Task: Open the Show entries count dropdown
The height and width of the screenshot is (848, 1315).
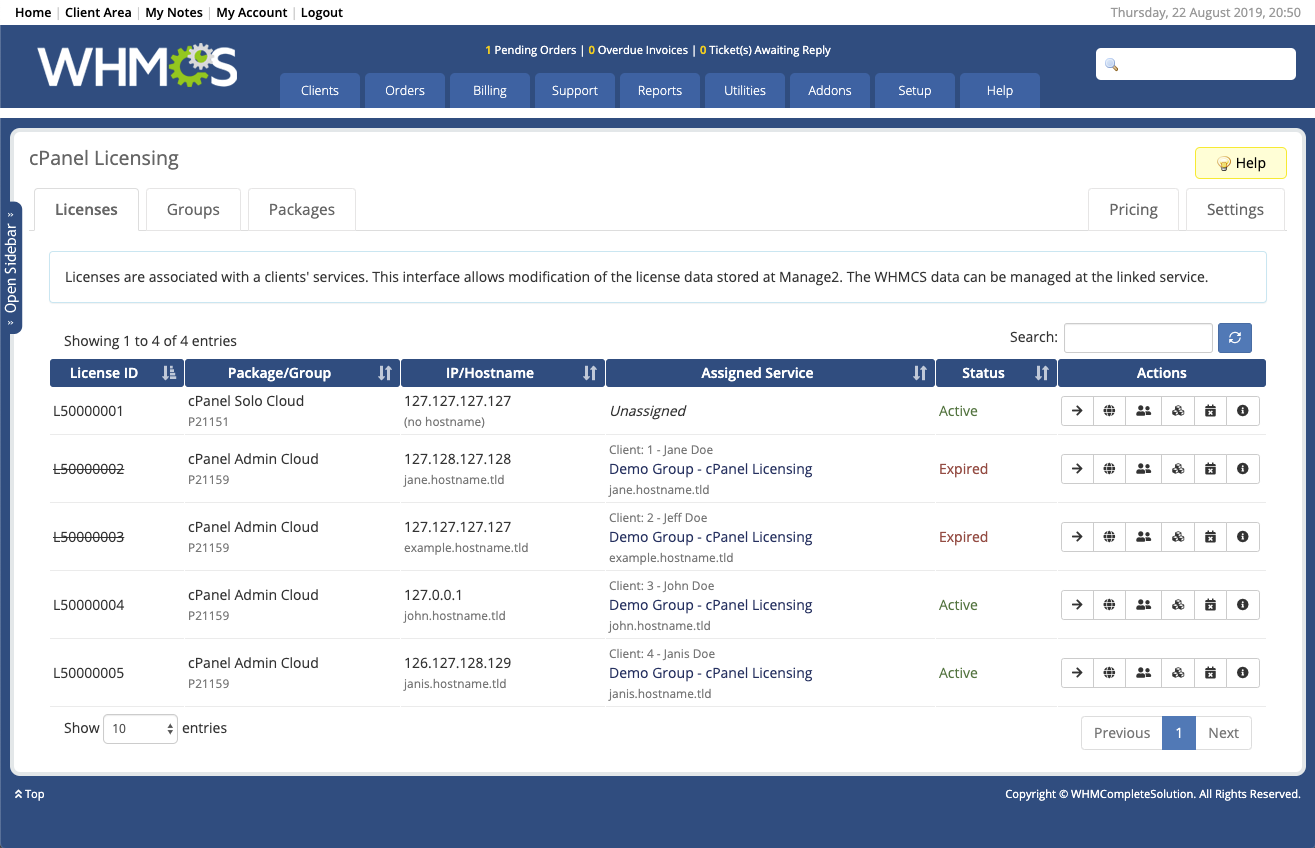Action: [141, 729]
